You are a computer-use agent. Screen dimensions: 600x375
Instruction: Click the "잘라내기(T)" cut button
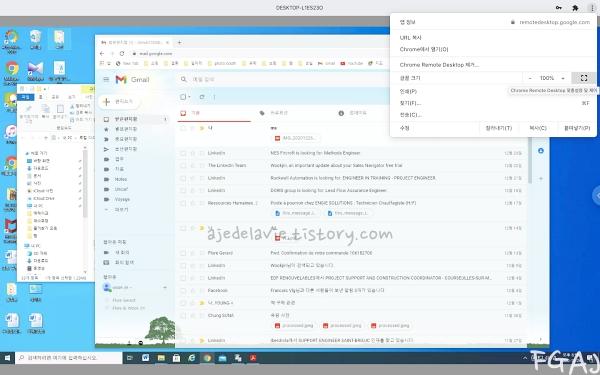tap(499, 128)
